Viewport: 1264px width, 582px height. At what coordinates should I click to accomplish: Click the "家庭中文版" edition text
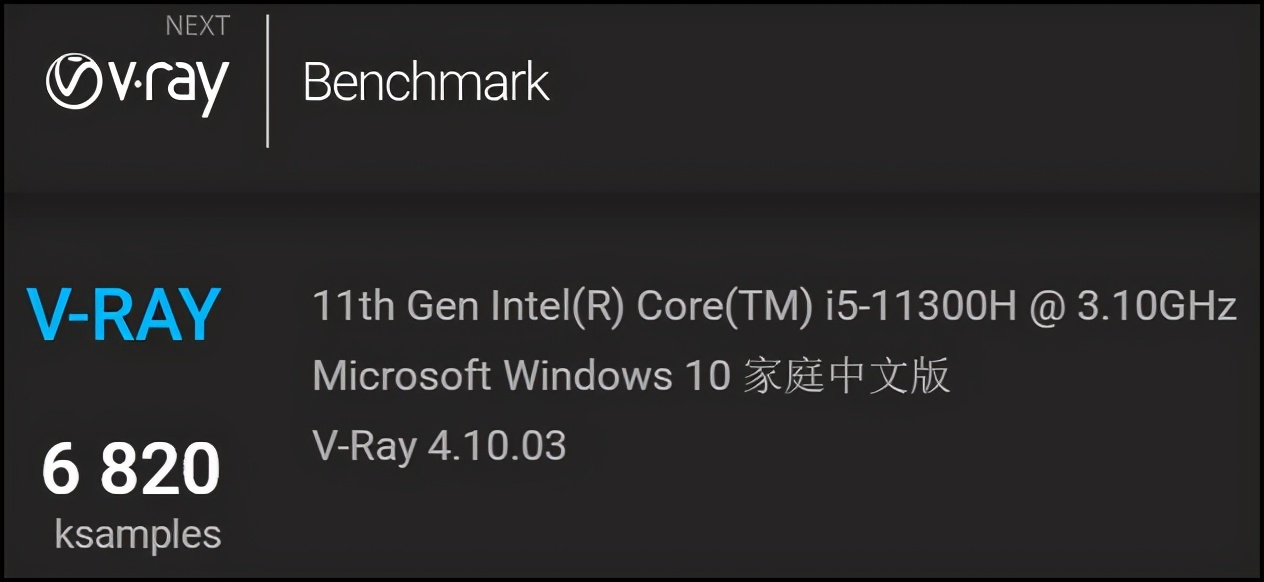pos(846,376)
